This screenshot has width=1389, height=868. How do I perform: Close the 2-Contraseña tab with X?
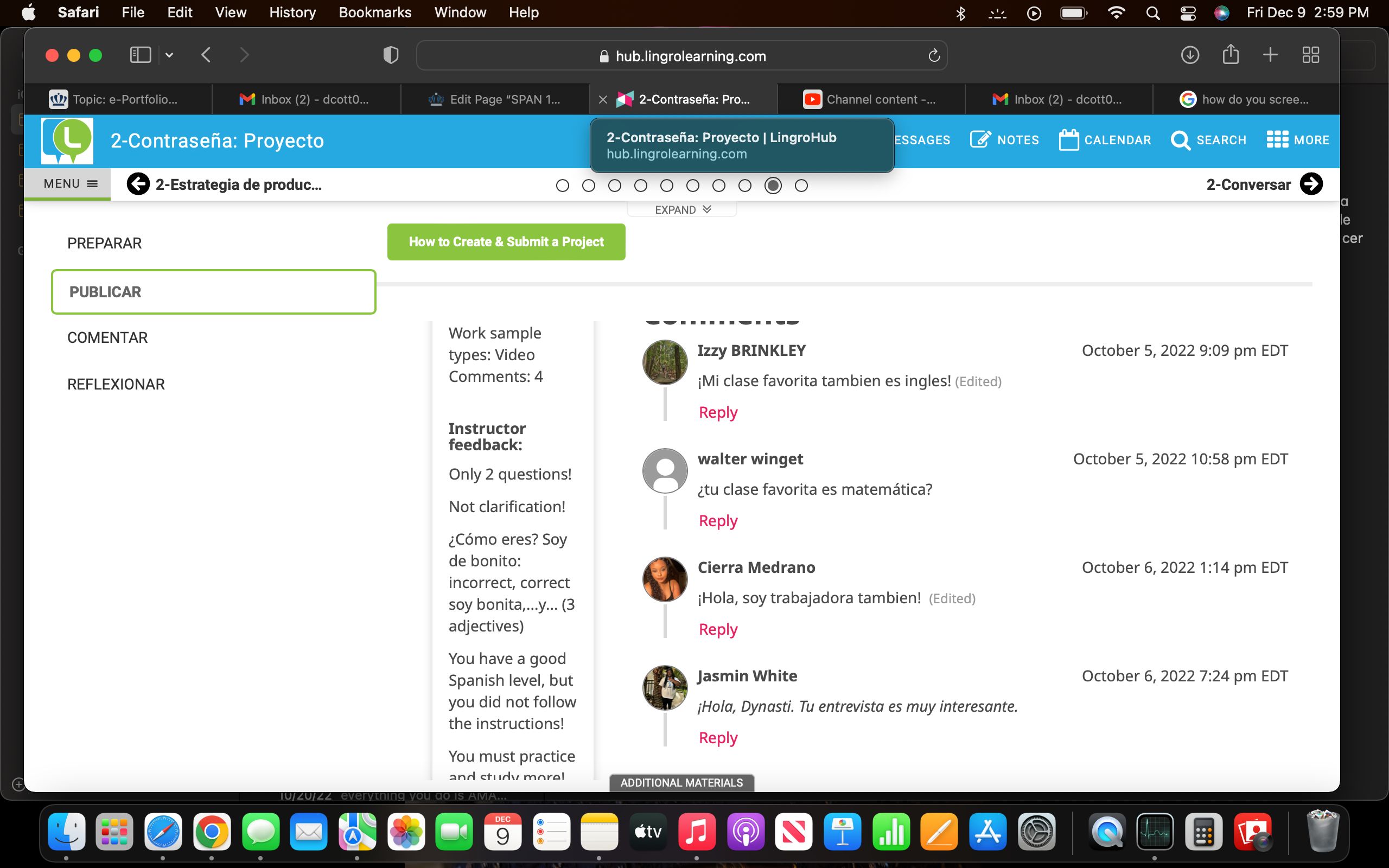[x=603, y=99]
